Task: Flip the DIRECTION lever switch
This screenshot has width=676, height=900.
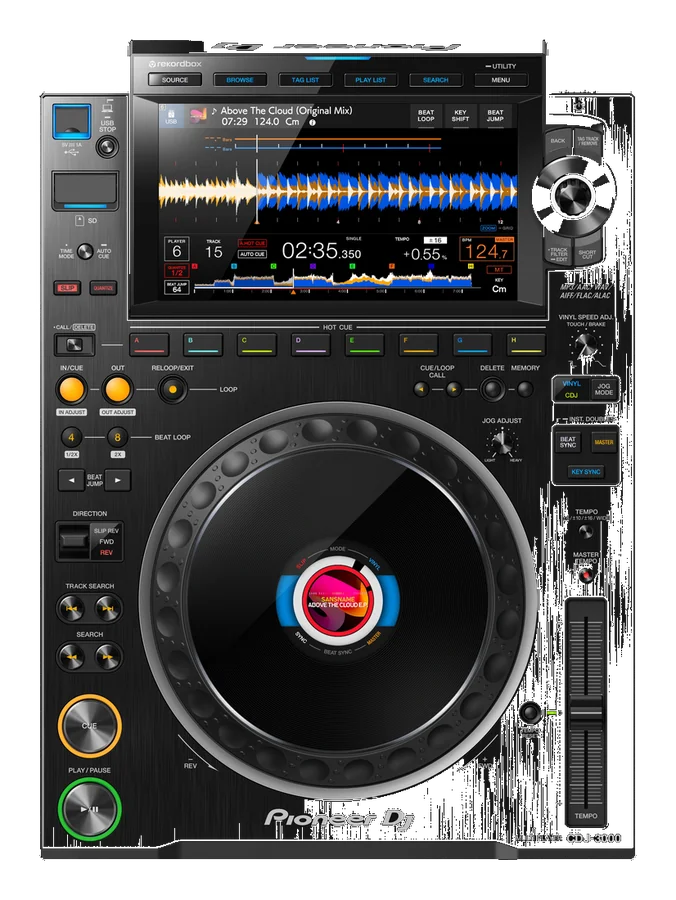Action: (x=74, y=540)
